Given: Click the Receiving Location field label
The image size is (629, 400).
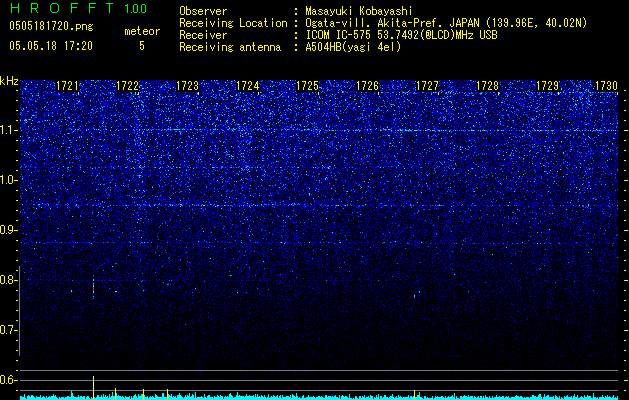Looking at the screenshot, I should [233, 23].
